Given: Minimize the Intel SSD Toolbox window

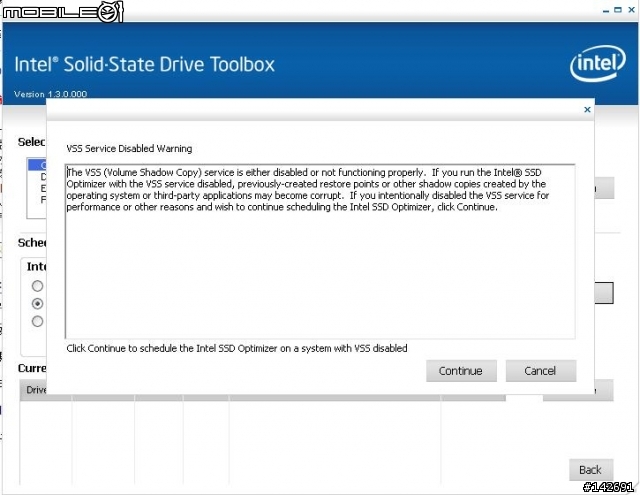Looking at the screenshot, I should (x=606, y=11).
